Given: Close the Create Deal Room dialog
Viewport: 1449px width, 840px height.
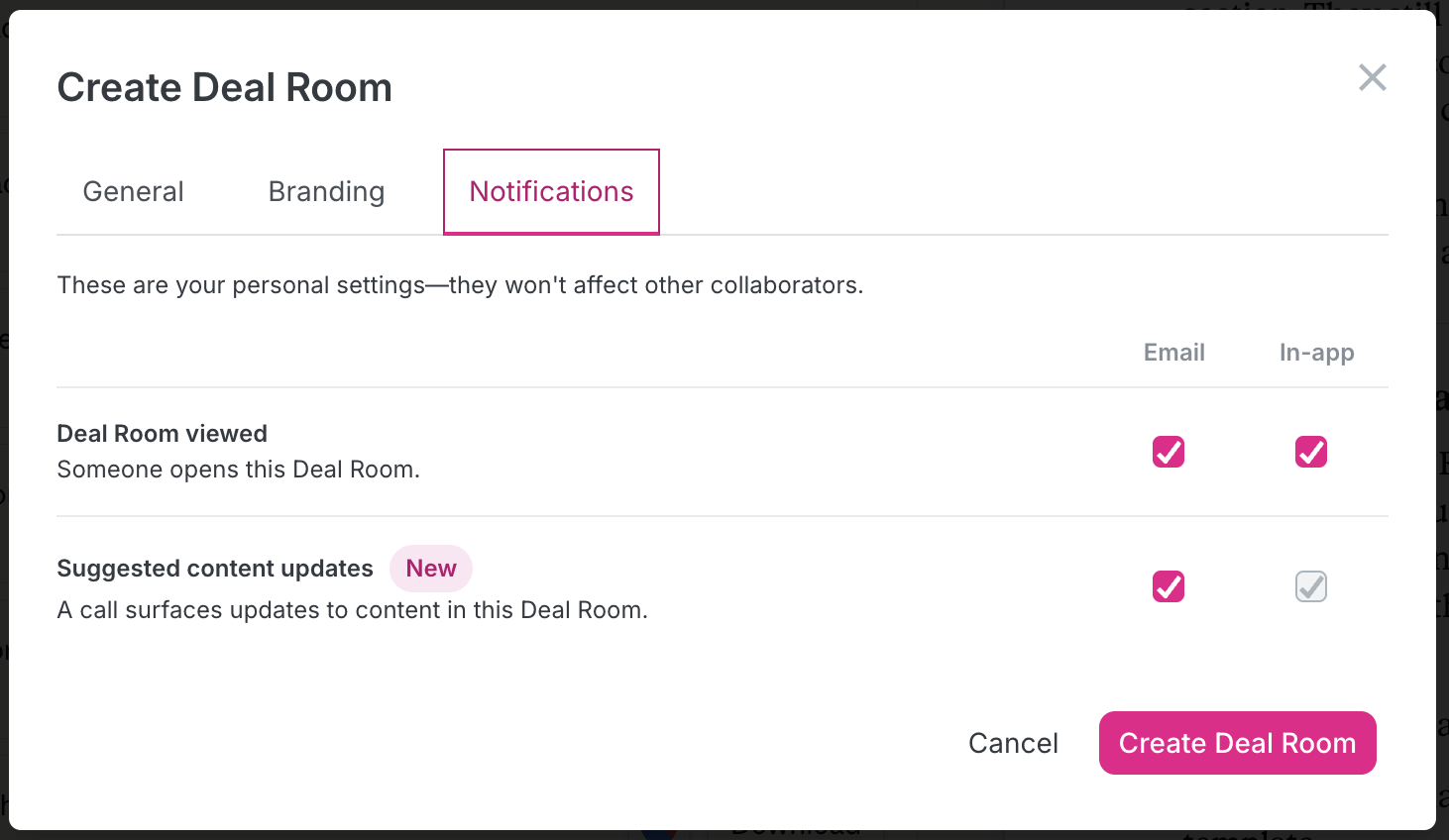Looking at the screenshot, I should 1373,77.
